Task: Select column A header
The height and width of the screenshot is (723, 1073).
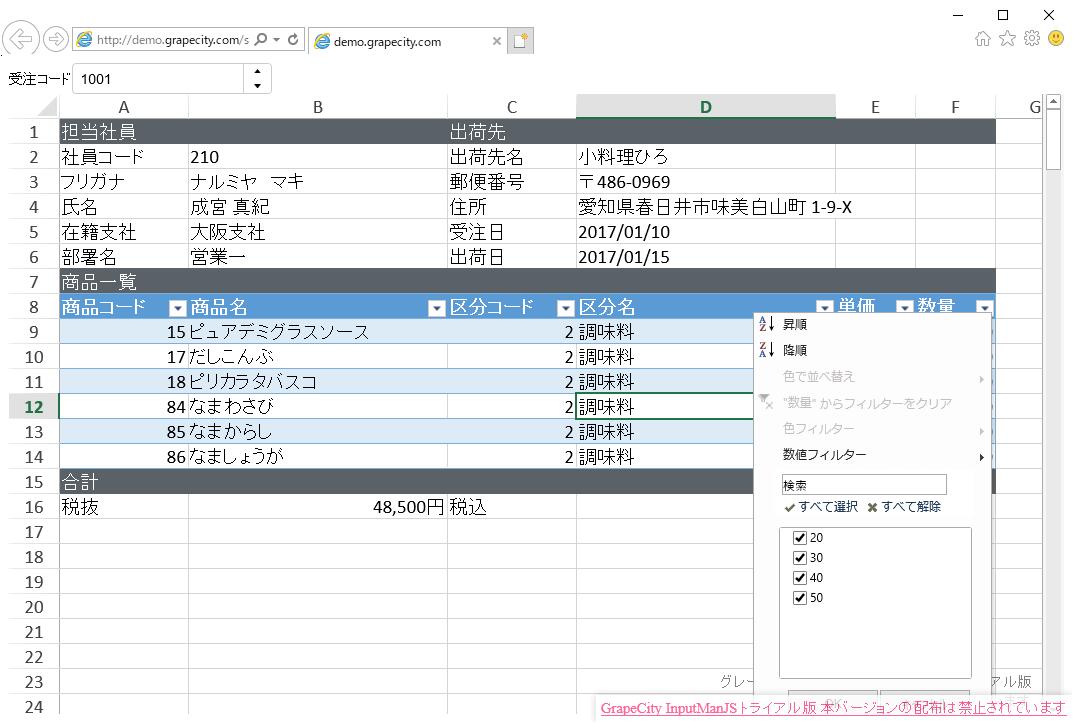Action: tap(124, 107)
